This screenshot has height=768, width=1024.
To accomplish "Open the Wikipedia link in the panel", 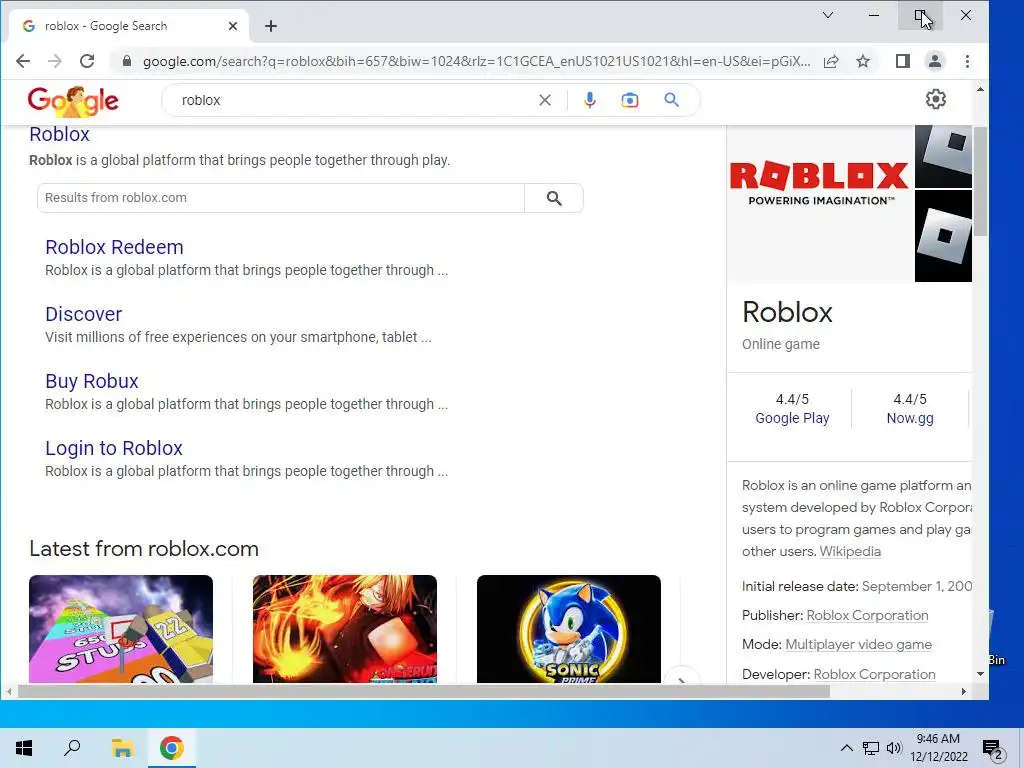I will pos(850,551).
